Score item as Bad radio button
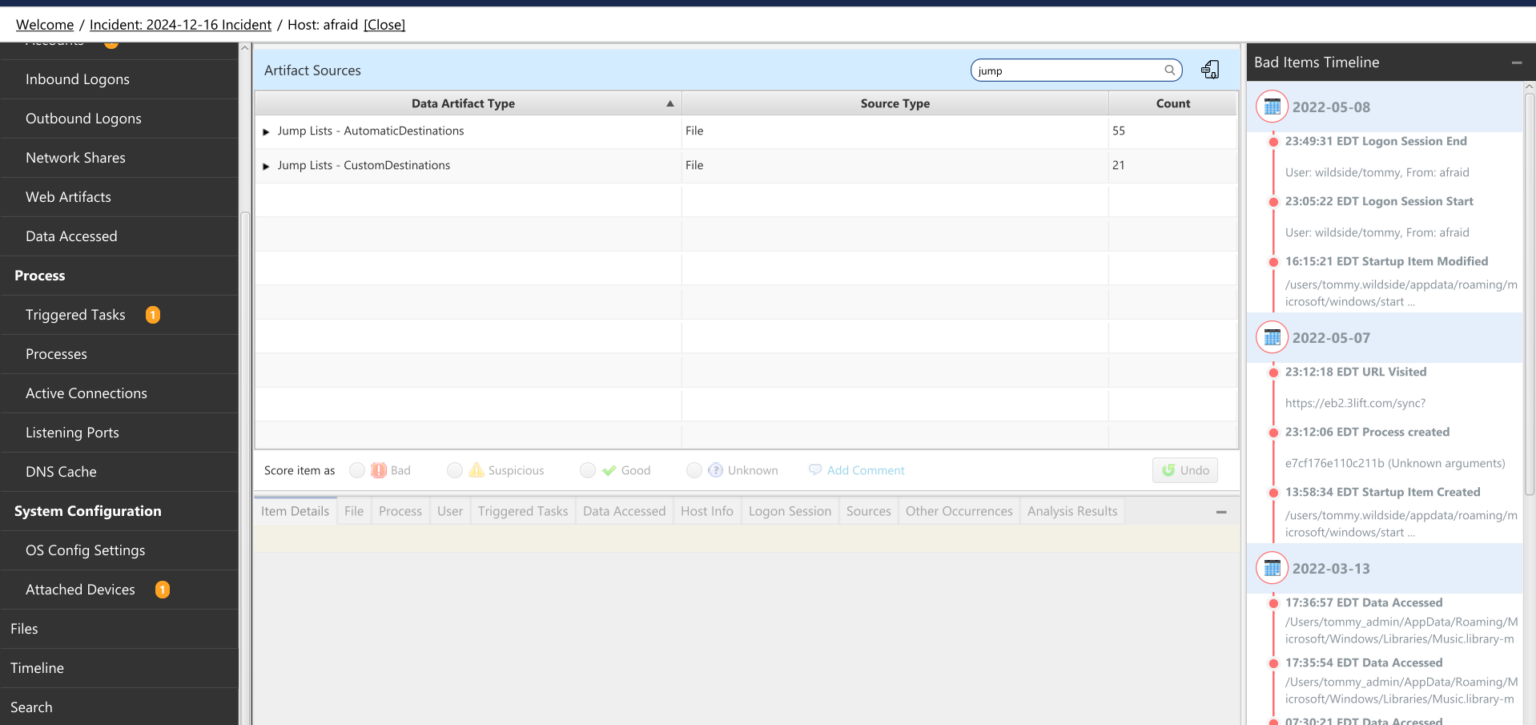This screenshot has height=725, width=1536. tap(357, 470)
